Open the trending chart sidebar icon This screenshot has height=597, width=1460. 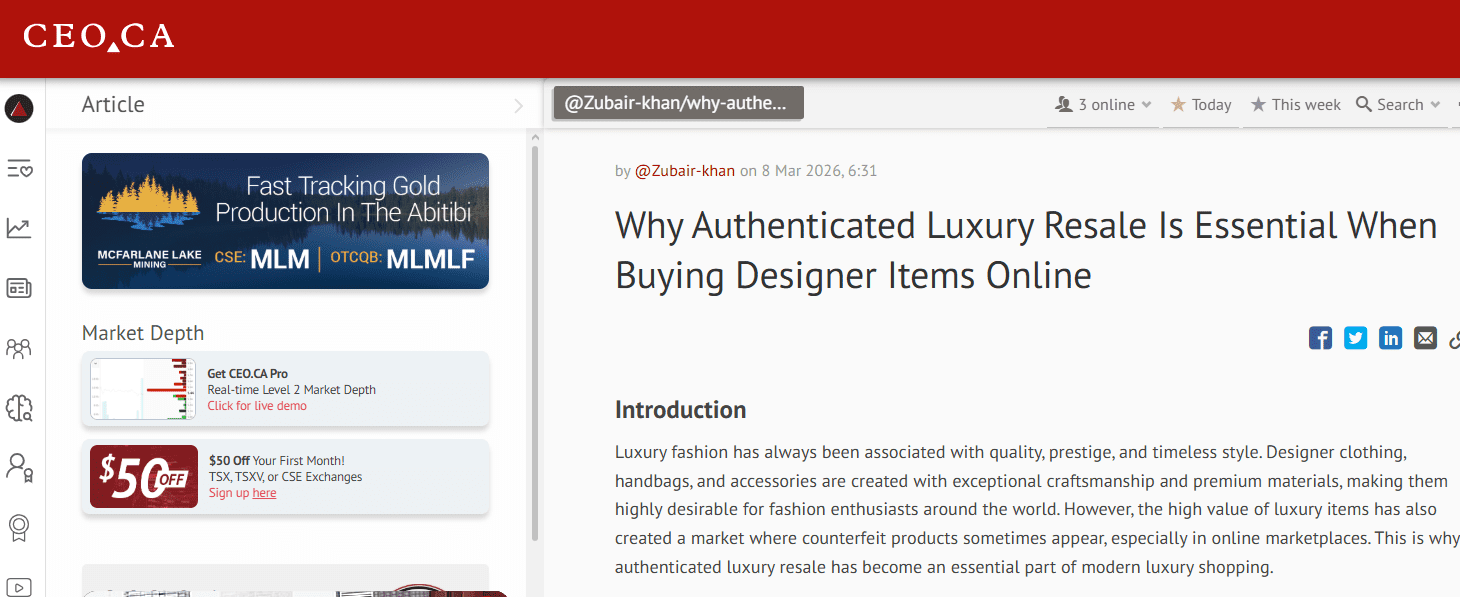point(19,228)
